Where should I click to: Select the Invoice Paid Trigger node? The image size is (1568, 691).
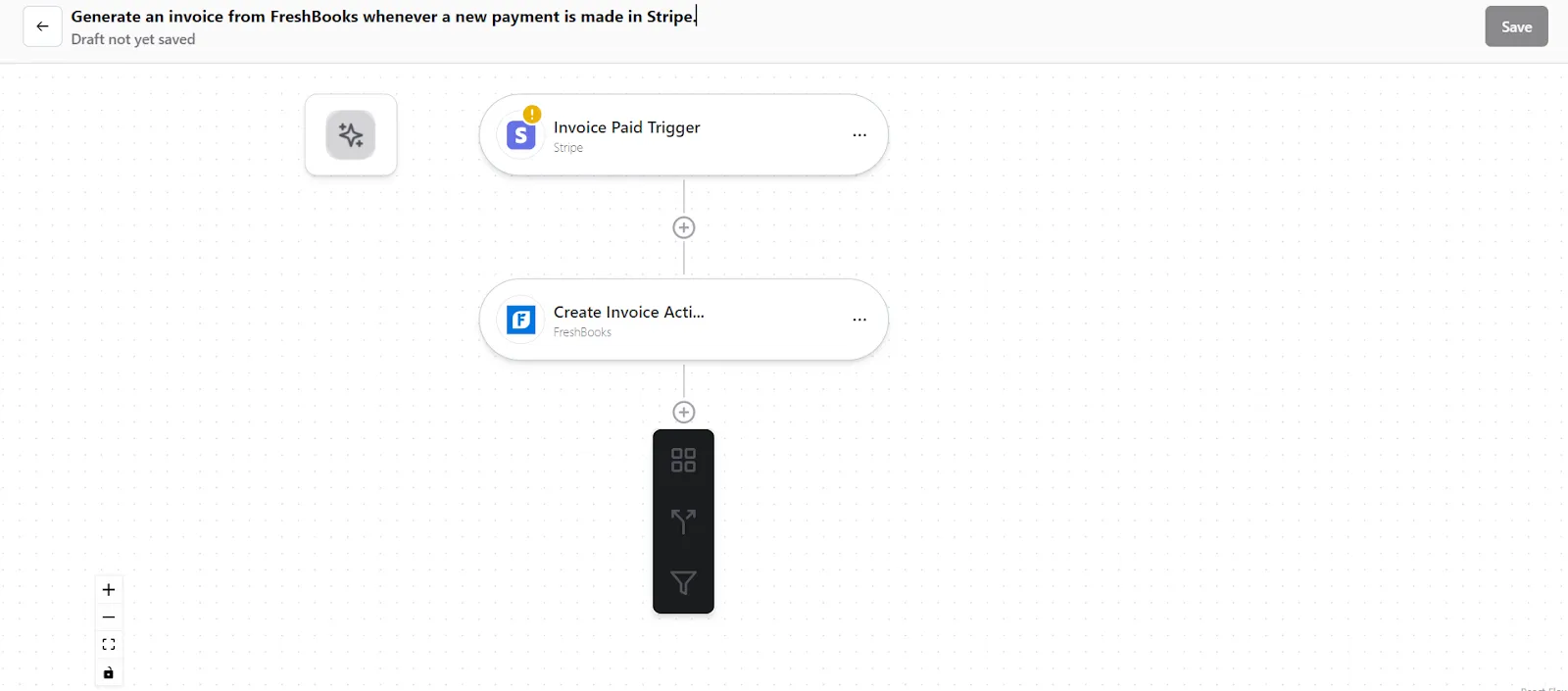click(684, 135)
